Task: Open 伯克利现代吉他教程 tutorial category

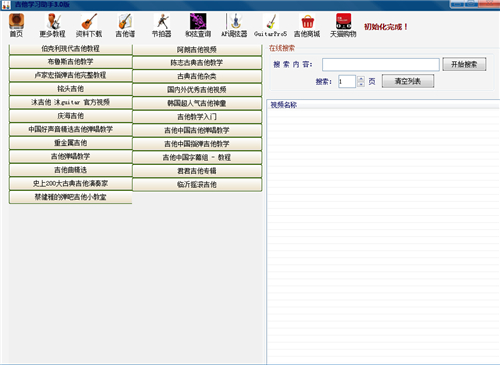Action: [70, 49]
